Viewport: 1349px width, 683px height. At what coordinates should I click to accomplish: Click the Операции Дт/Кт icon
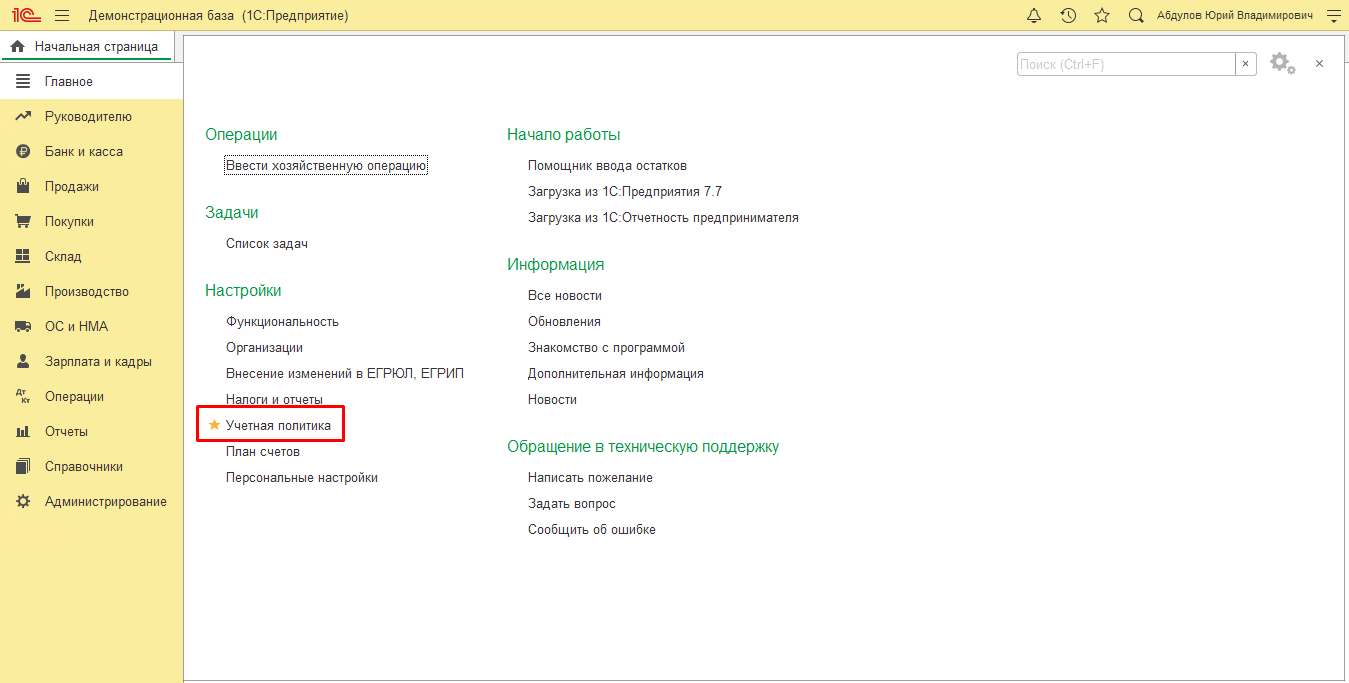[23, 396]
